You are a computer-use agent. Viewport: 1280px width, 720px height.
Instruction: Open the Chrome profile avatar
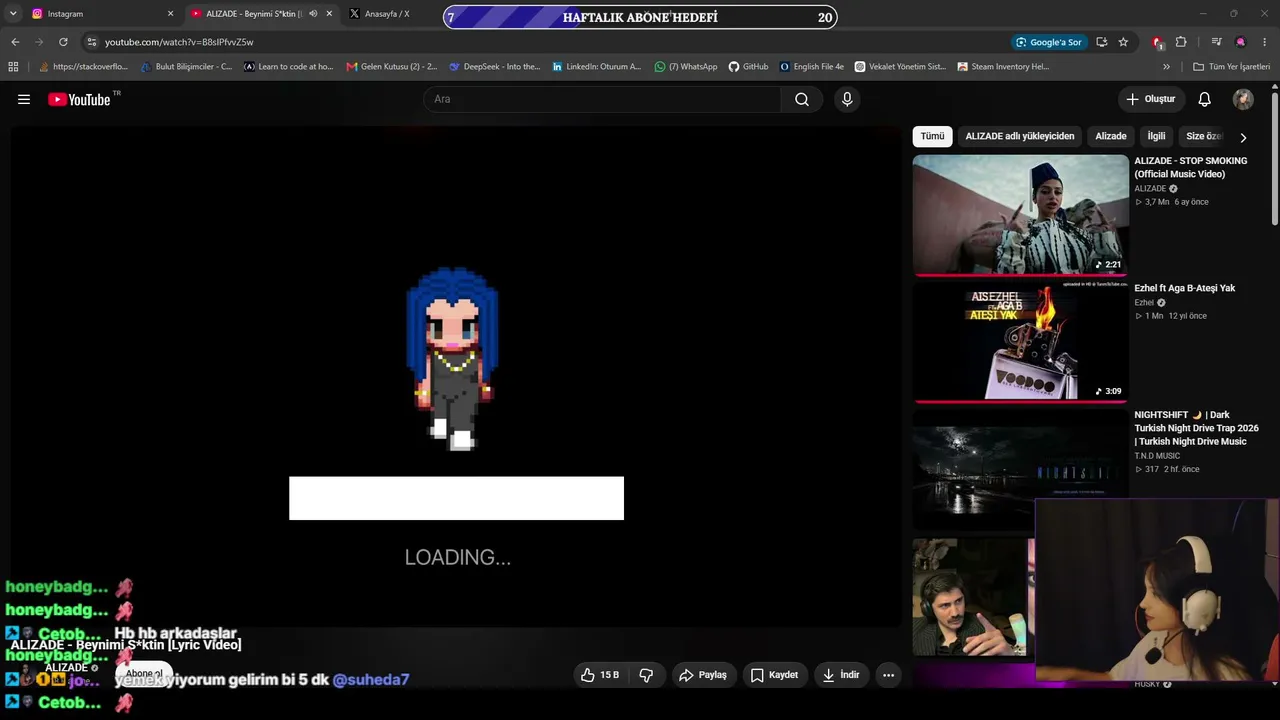coord(1240,42)
